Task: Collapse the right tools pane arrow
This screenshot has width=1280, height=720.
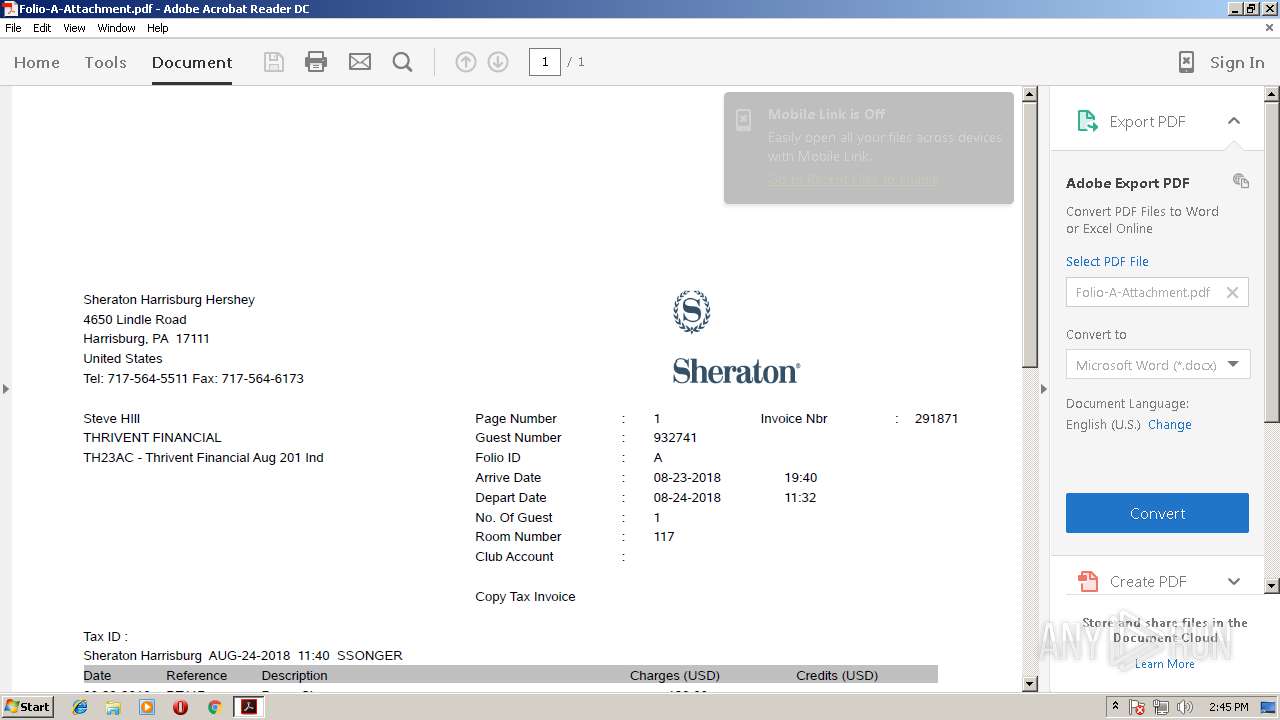Action: click(x=1044, y=388)
